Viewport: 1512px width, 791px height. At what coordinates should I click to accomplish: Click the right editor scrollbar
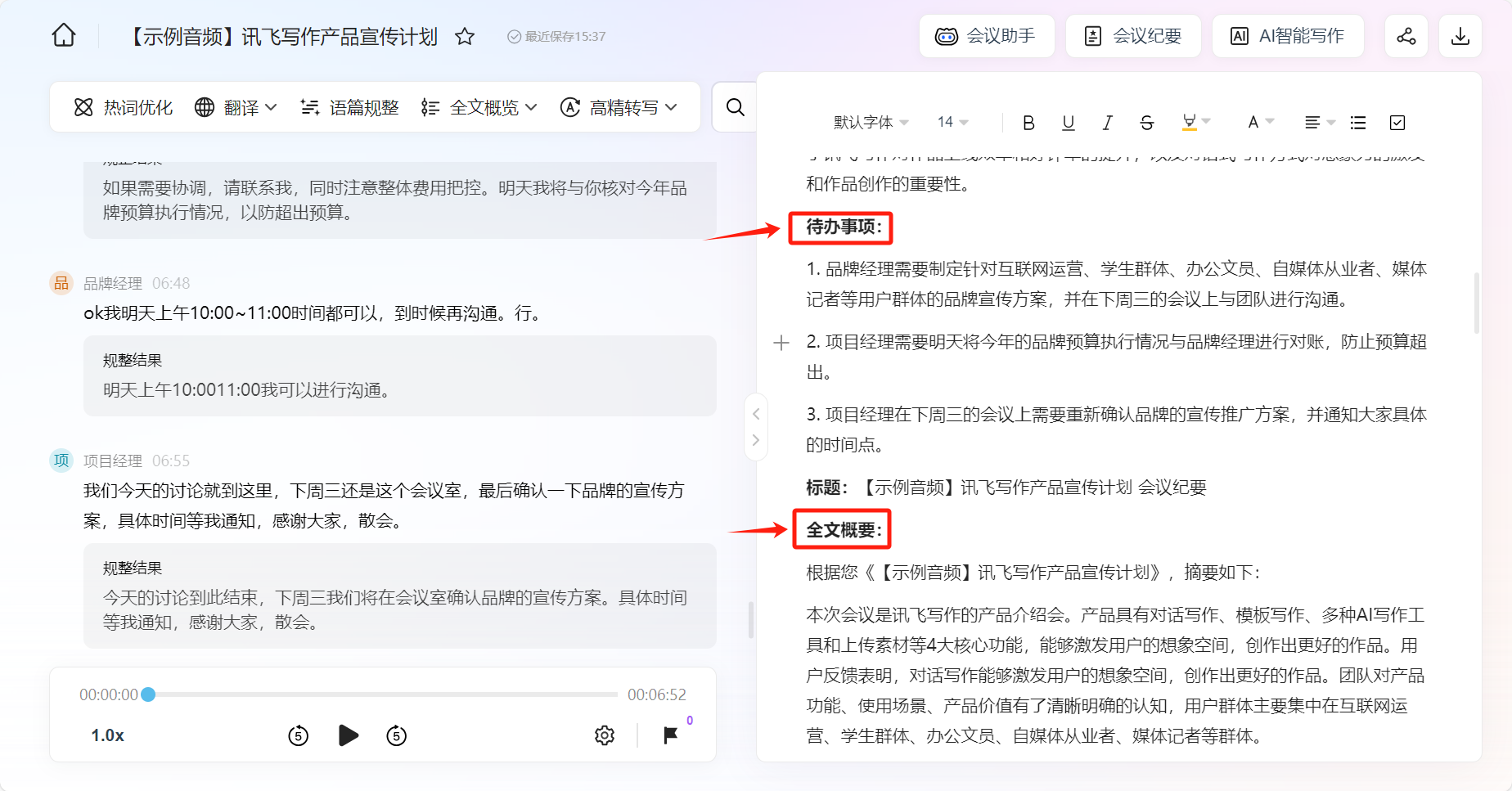[1476, 303]
